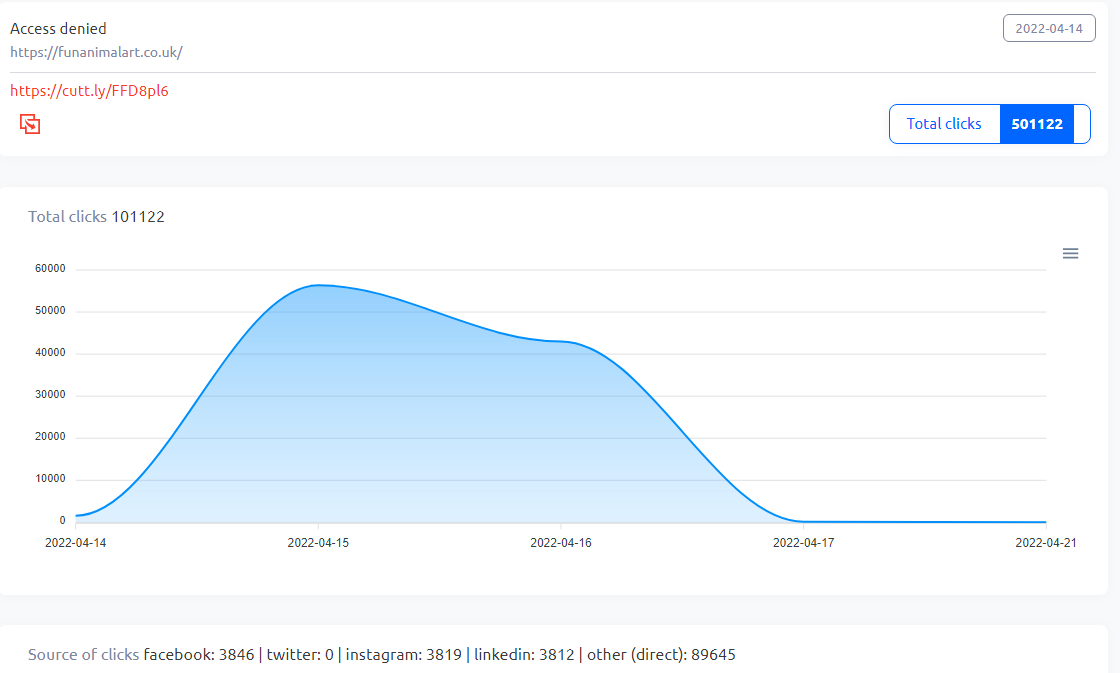Open the cutt.ly/FFD8pl6 short link
Viewport: 1120px width, 673px height.
tap(89, 90)
